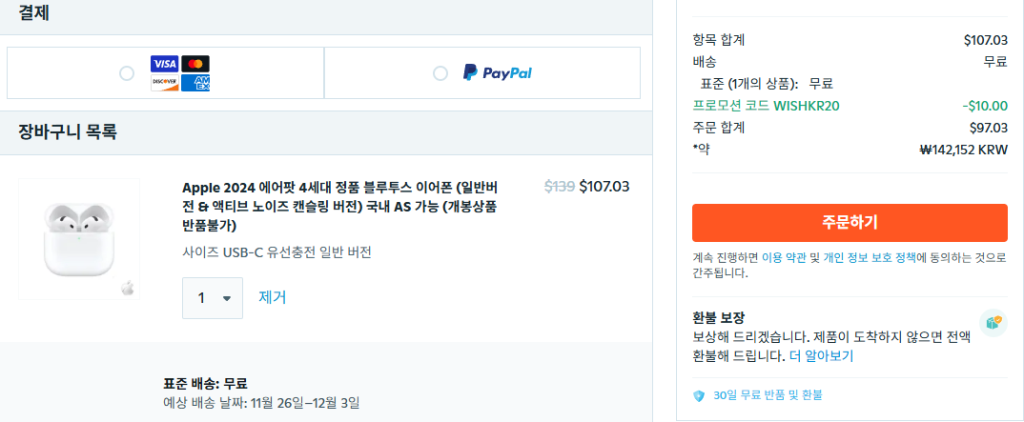1024x422 pixels.
Task: Open the 이용 약관 terms link
Action: pyautogui.click(x=784, y=258)
